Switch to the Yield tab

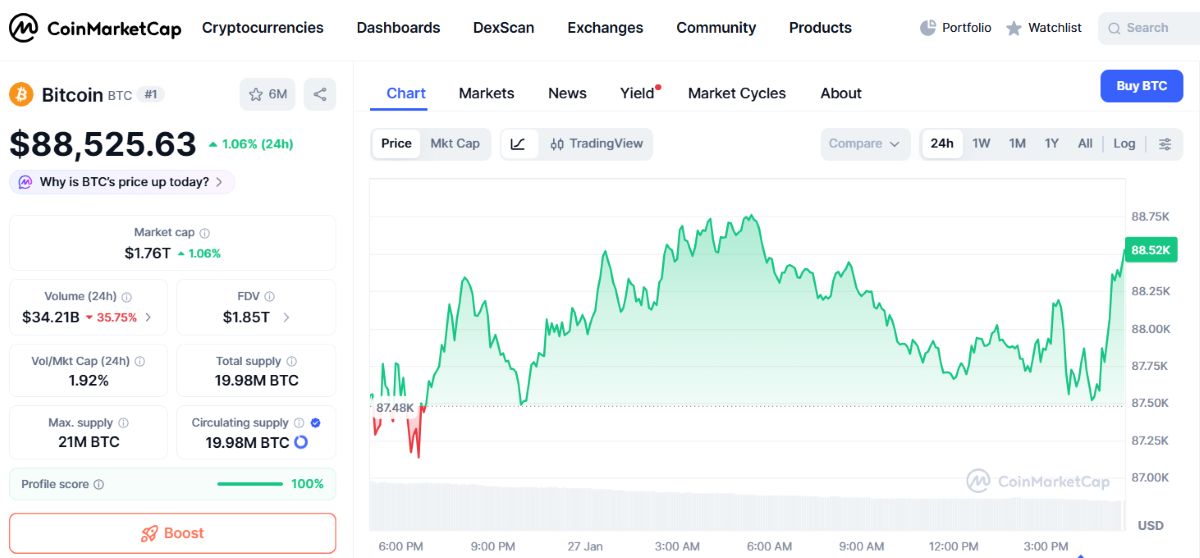pyautogui.click(x=638, y=93)
